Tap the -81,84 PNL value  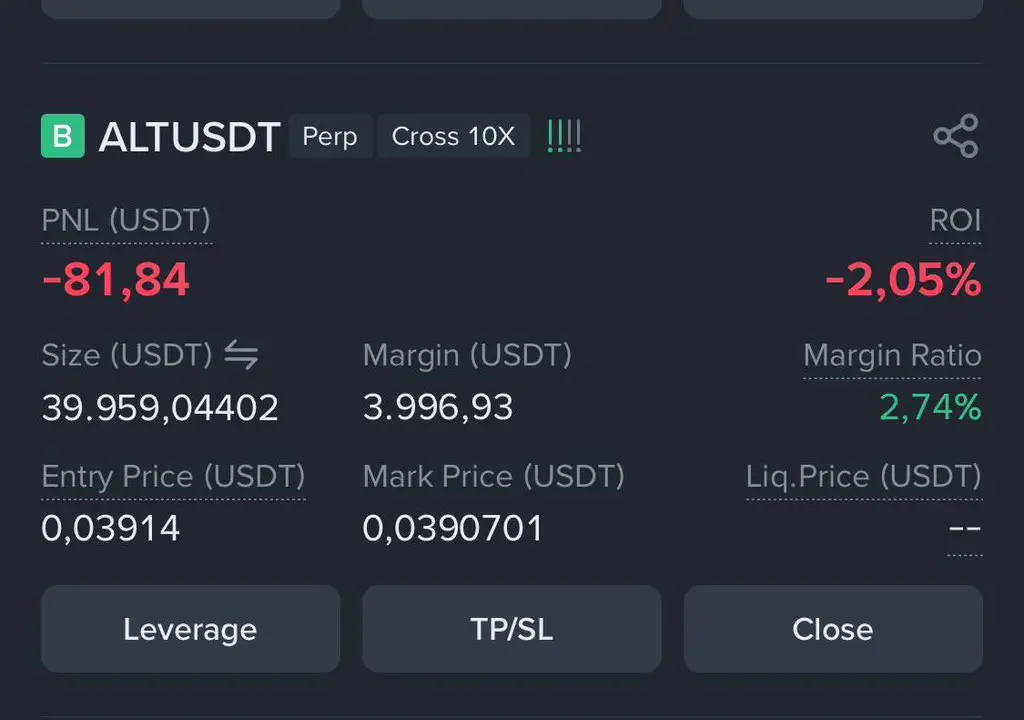point(116,280)
